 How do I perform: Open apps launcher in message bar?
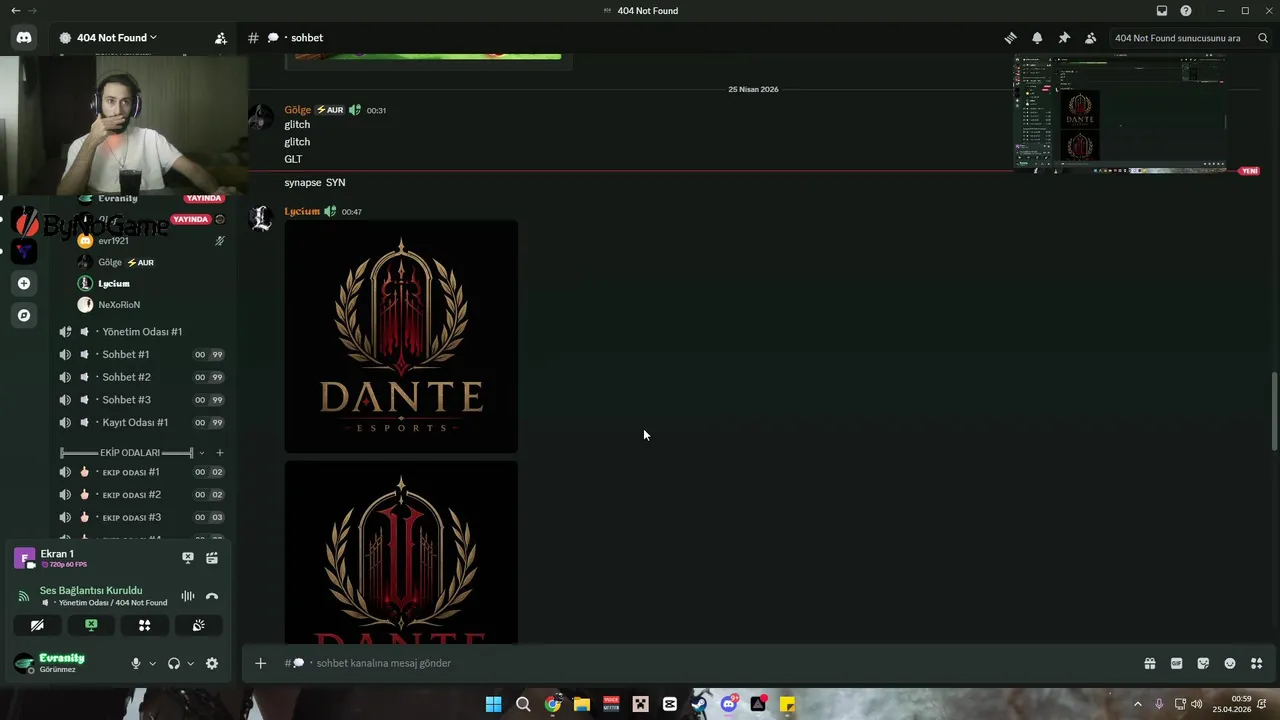click(1257, 663)
